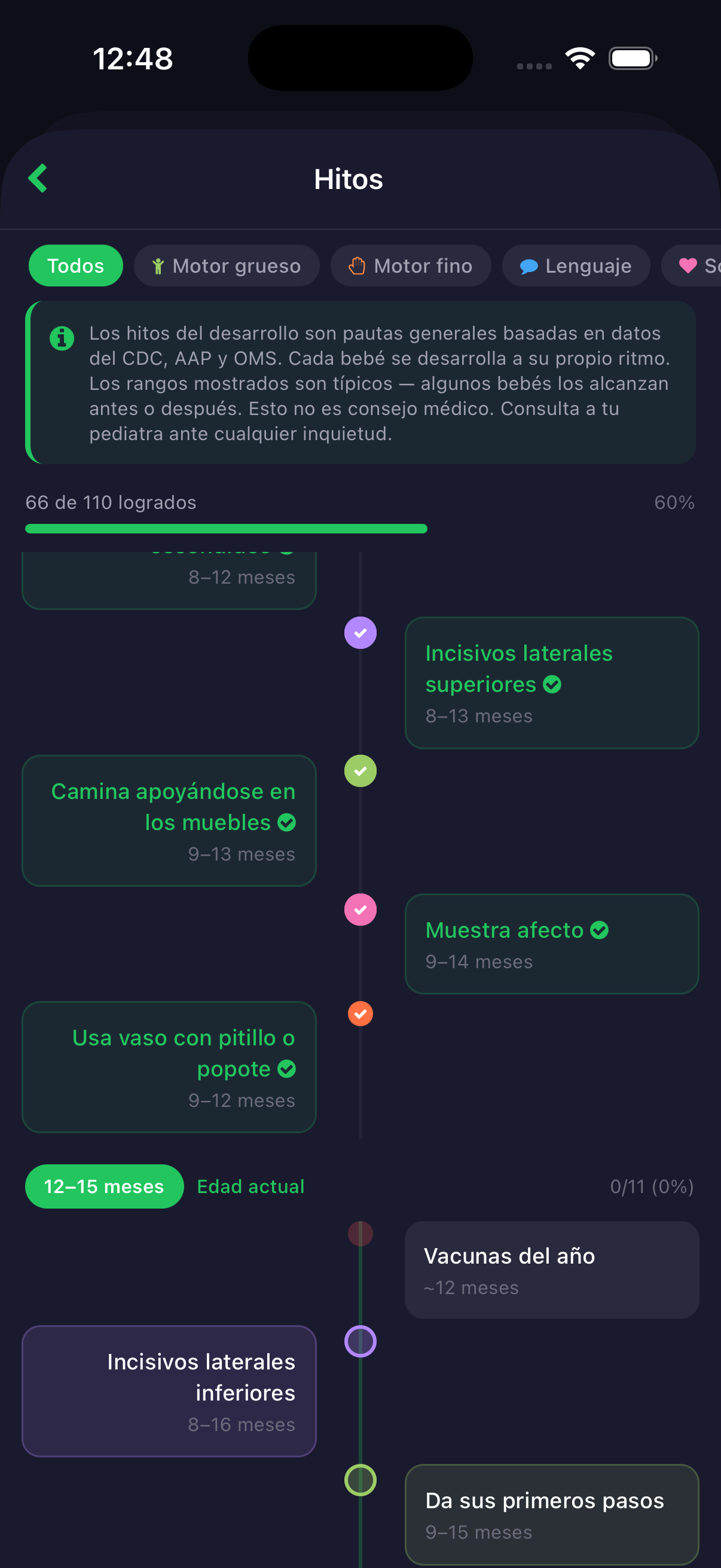Open the Muestra afecto milestone card
This screenshot has width=721, height=1568.
coord(551,944)
